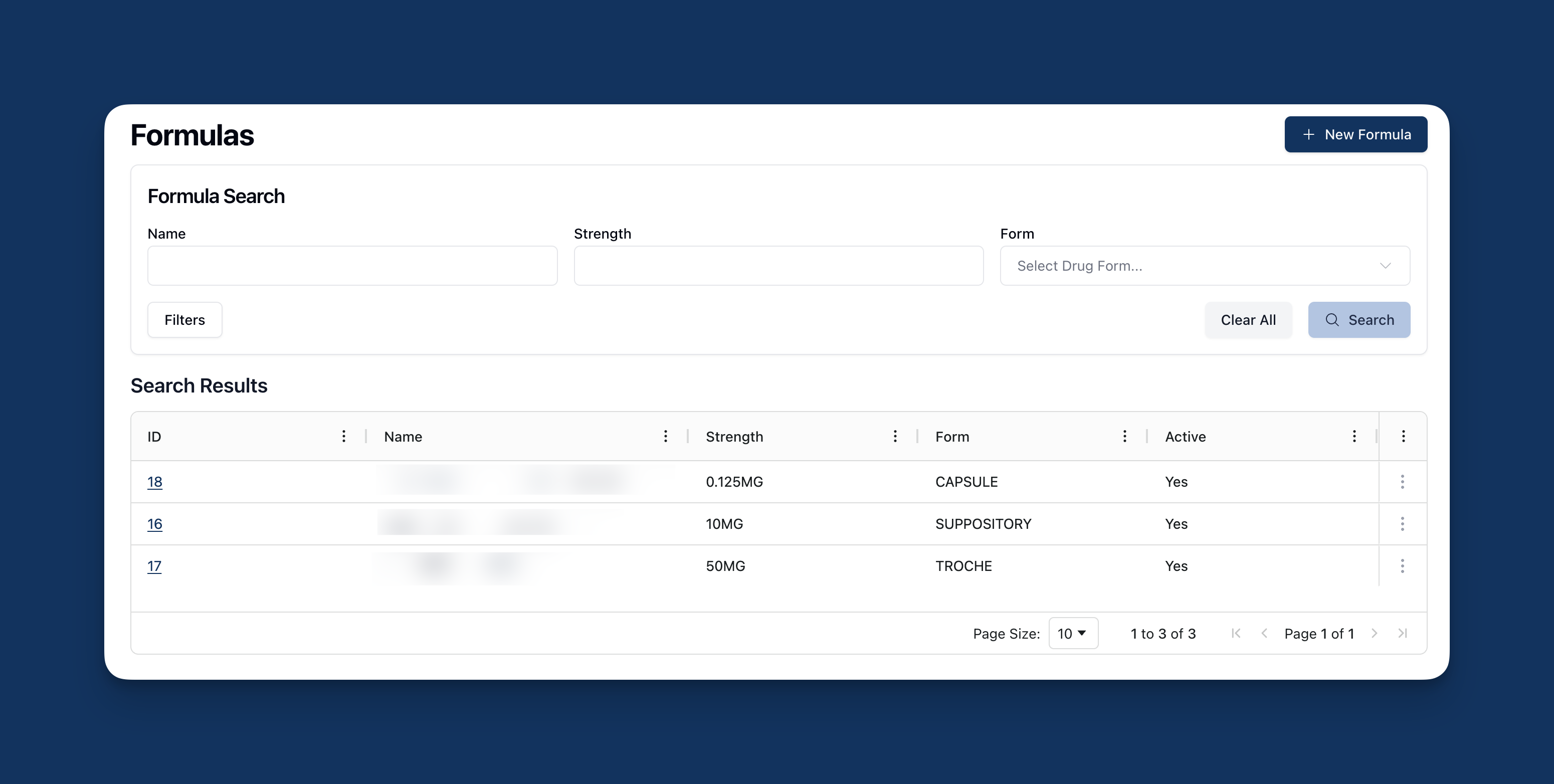Open the Active column three-dot menu
Viewport: 1554px width, 784px height.
coord(1354,436)
